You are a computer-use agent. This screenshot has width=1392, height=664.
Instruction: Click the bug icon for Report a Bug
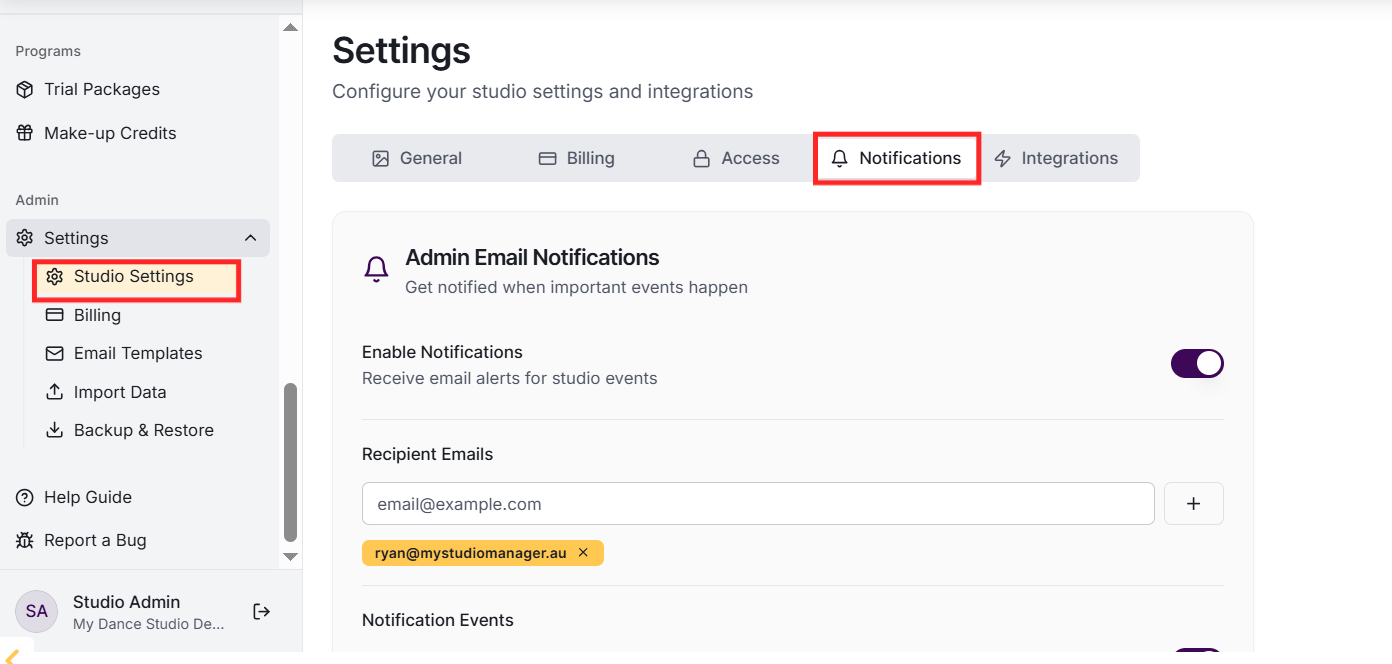coord(25,540)
